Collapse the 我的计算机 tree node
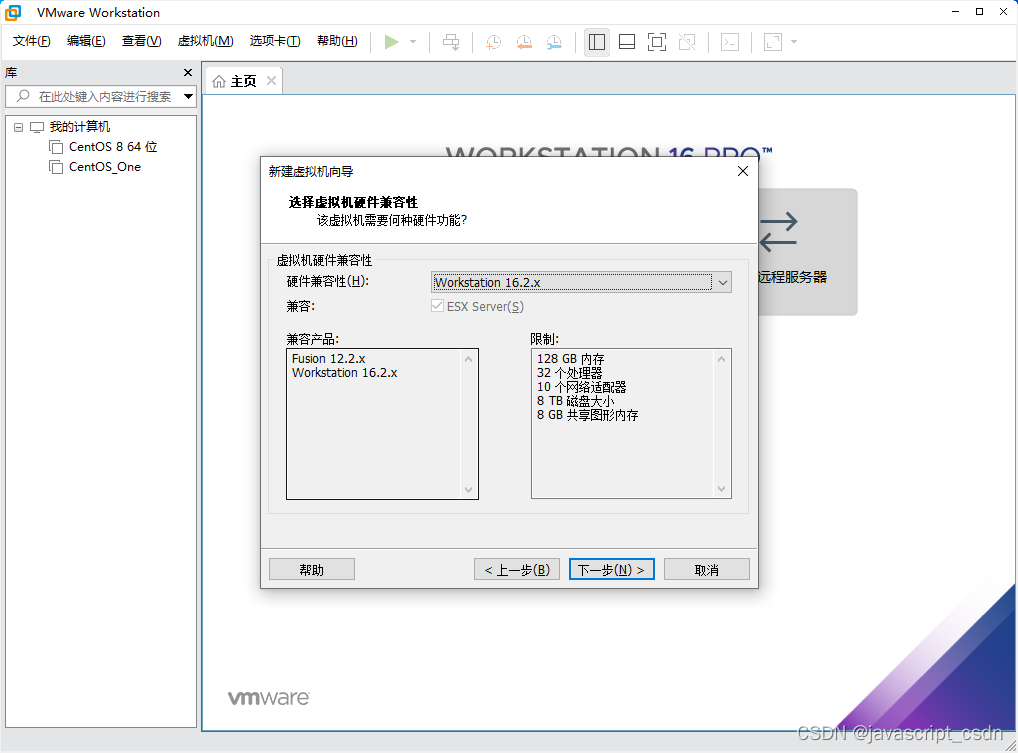The width and height of the screenshot is (1018, 753). [19, 127]
